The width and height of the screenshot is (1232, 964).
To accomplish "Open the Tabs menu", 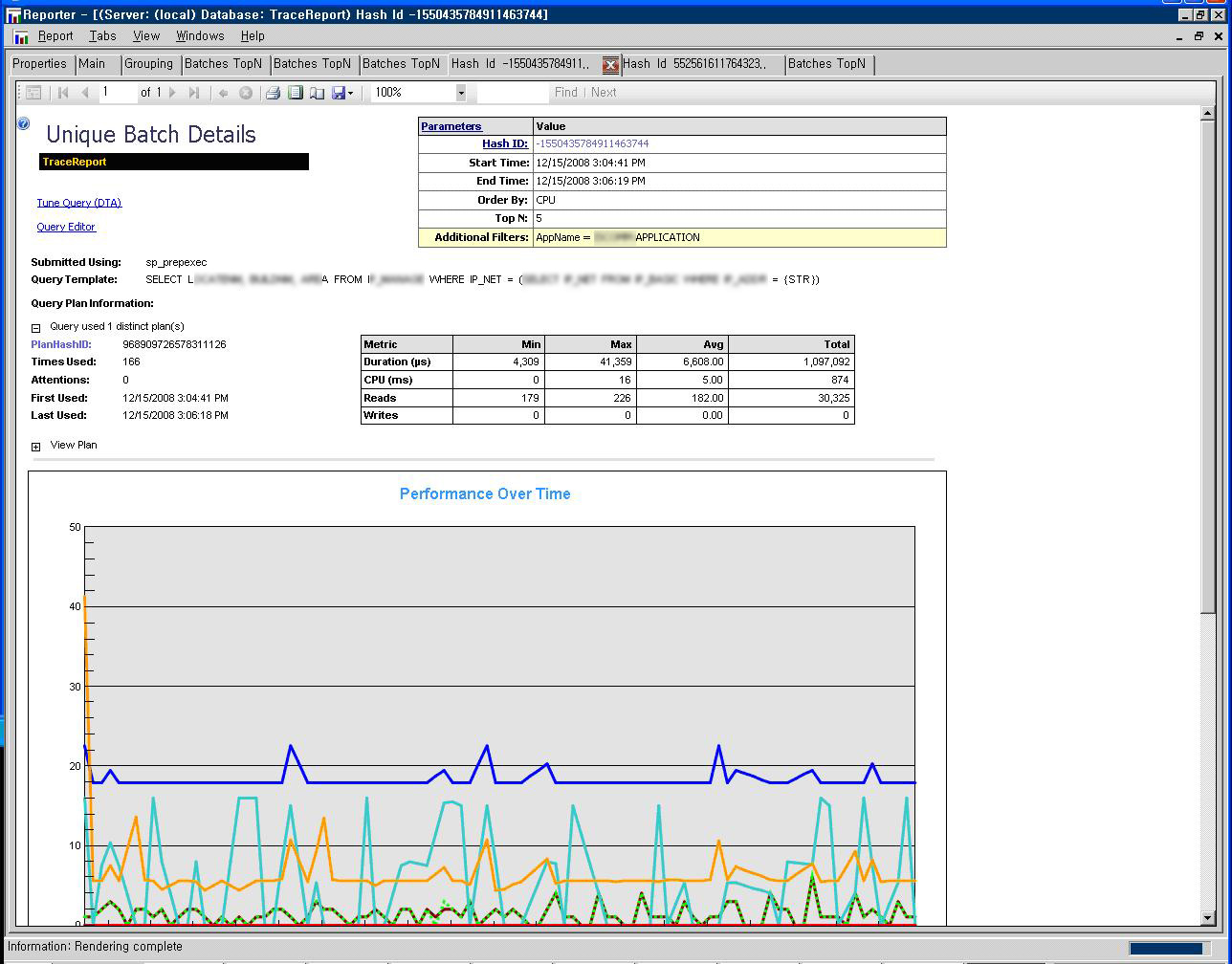I will click(102, 35).
